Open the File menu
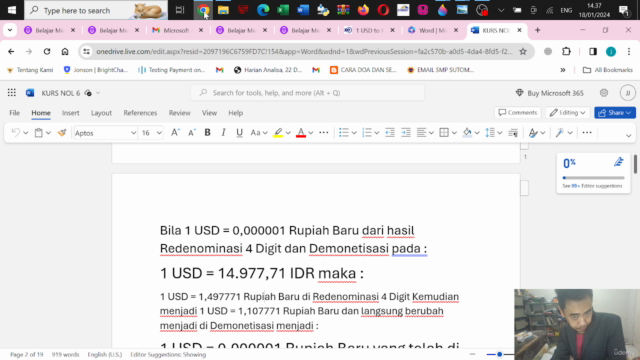This screenshot has height=360, width=640. coord(14,113)
